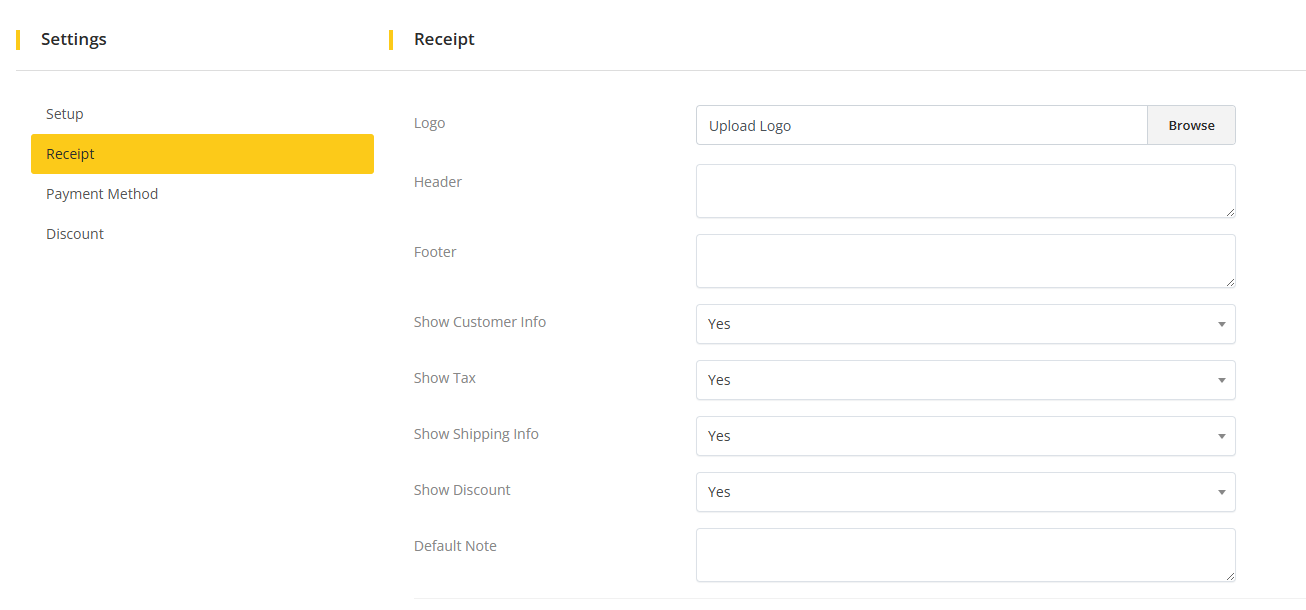Click the Upload Logo file field
The width and height of the screenshot is (1306, 610).
pyautogui.click(x=921, y=126)
